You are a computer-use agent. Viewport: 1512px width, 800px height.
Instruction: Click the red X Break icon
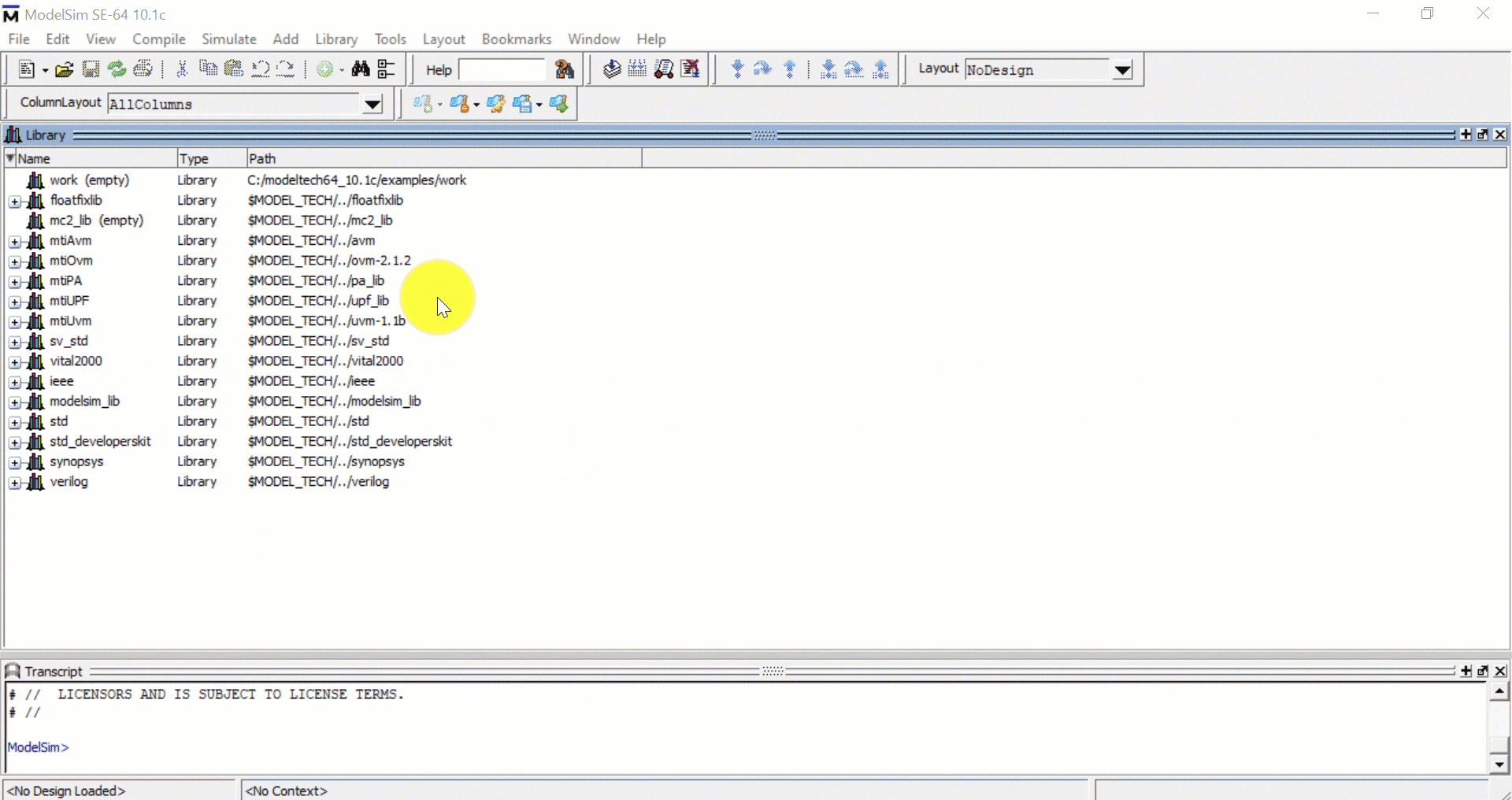[x=690, y=69]
